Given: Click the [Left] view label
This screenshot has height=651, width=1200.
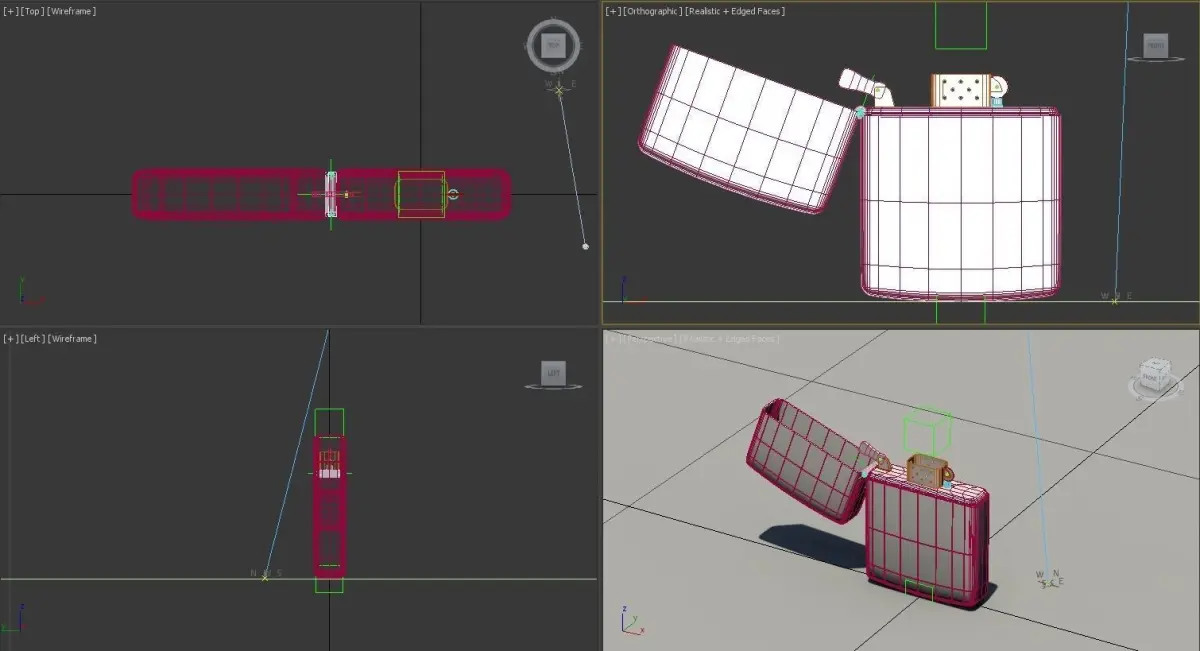Looking at the screenshot, I should point(31,339).
